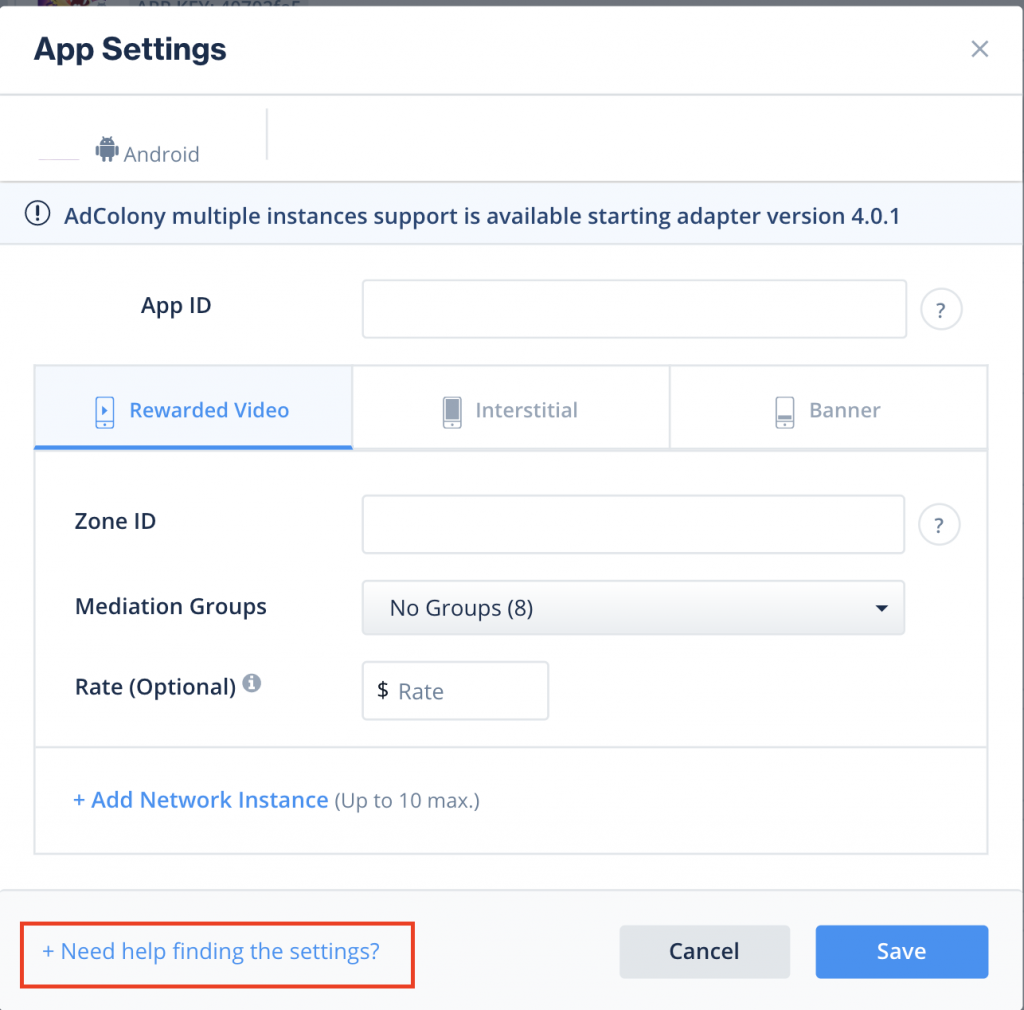1024x1010 pixels.
Task: Click the Android robot icon
Action: coord(107,149)
